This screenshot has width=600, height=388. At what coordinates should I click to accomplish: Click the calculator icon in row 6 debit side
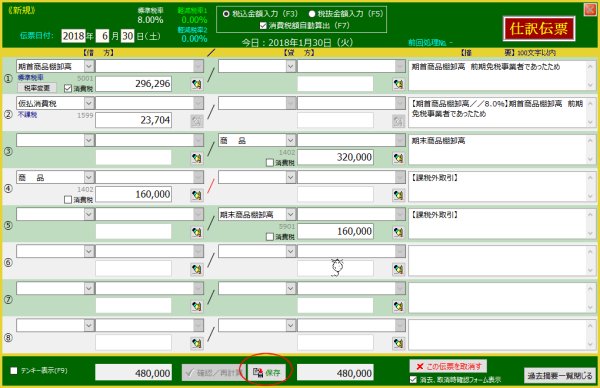(x=197, y=269)
